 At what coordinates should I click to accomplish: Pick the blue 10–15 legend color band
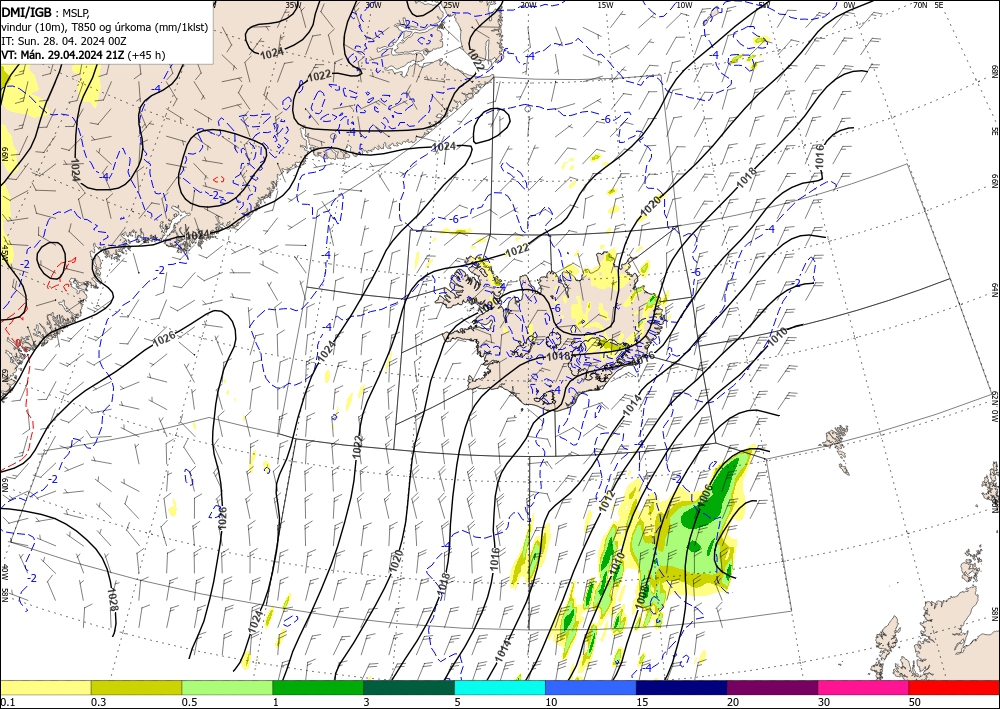(x=591, y=687)
